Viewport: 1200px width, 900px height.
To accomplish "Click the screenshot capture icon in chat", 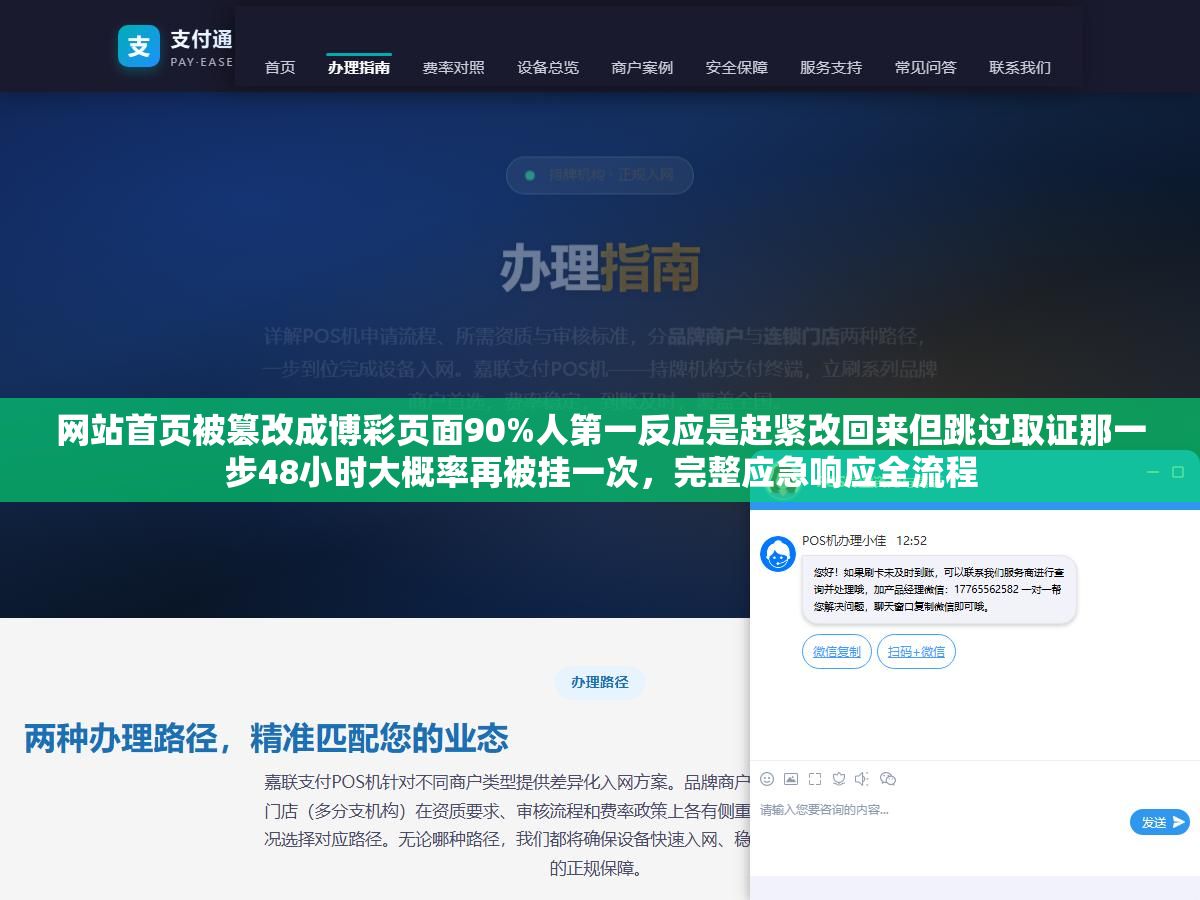I will [x=815, y=779].
